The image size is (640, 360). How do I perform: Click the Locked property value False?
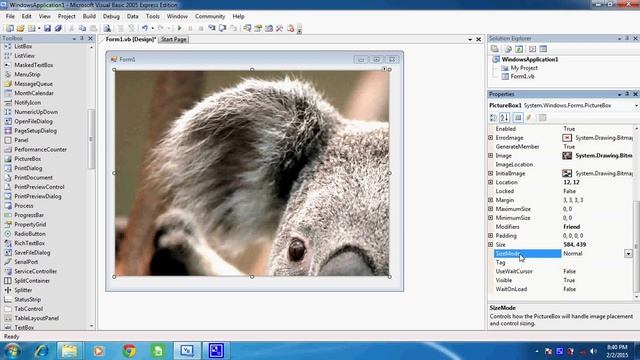pos(569,191)
